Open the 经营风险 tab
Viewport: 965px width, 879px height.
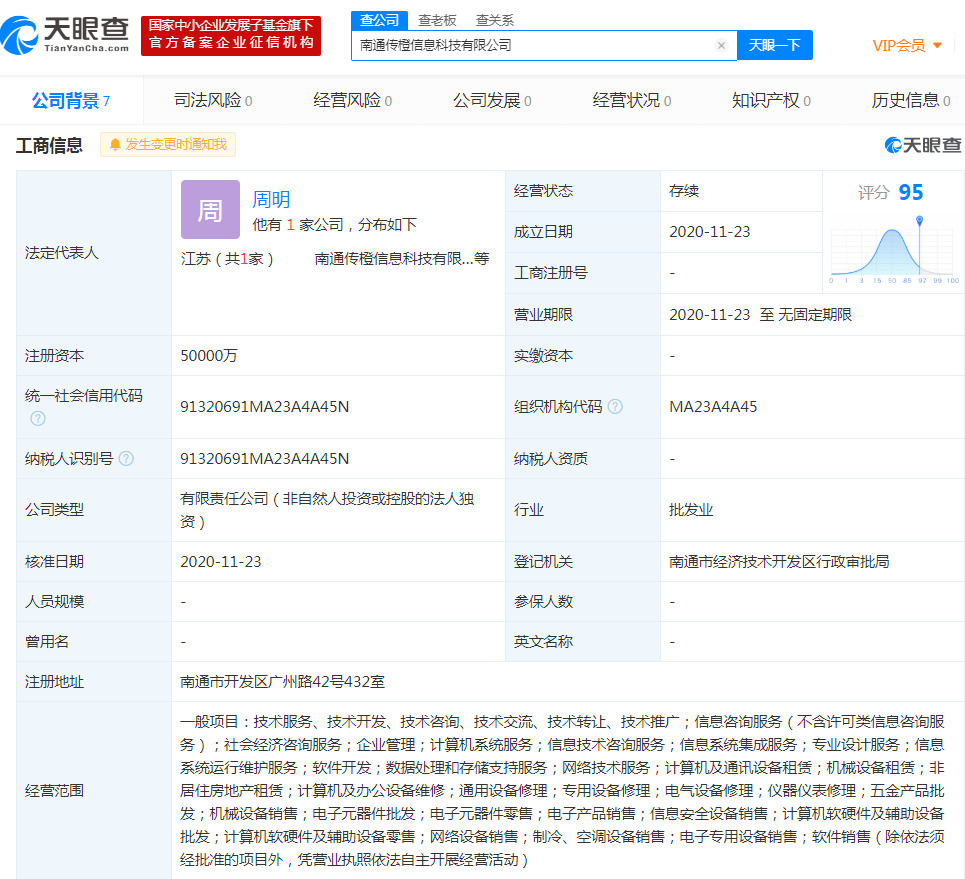(x=352, y=100)
